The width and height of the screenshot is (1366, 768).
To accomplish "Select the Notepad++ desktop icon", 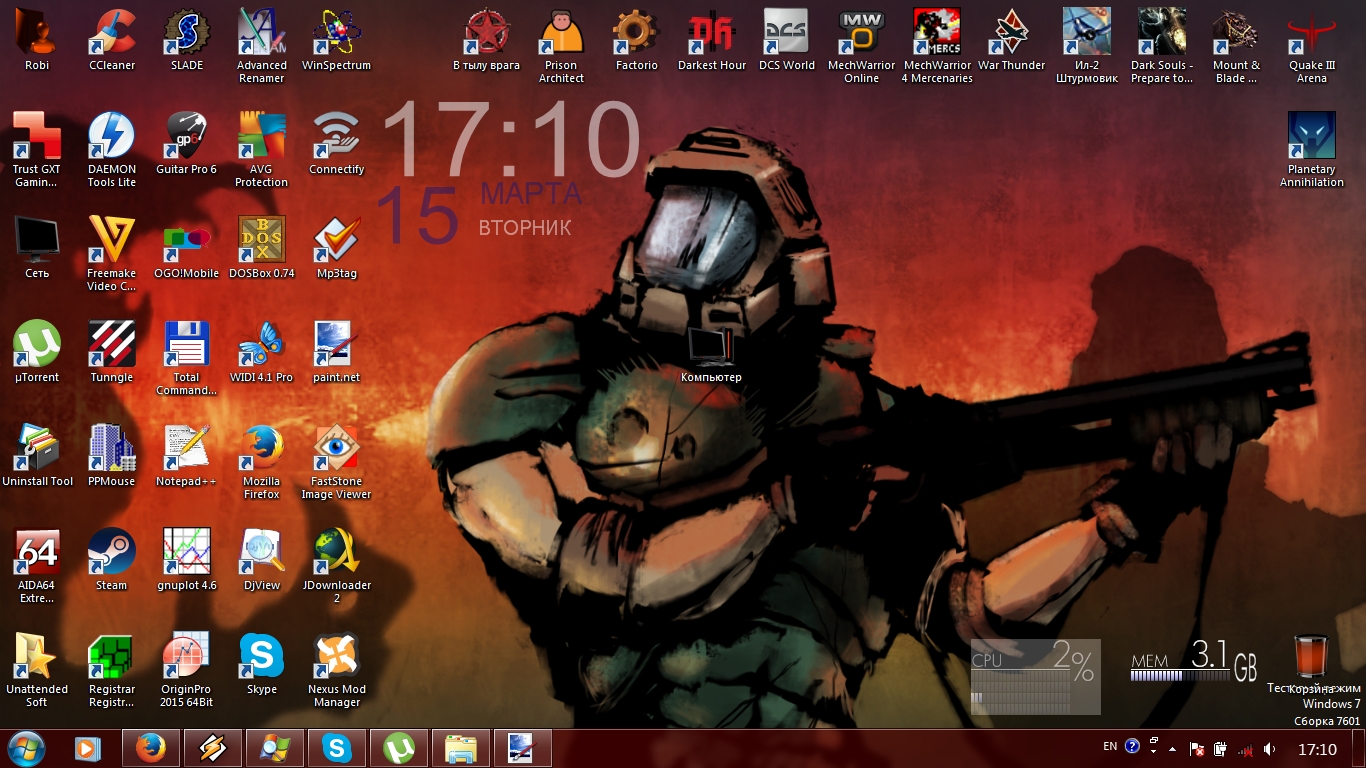I will coord(186,450).
